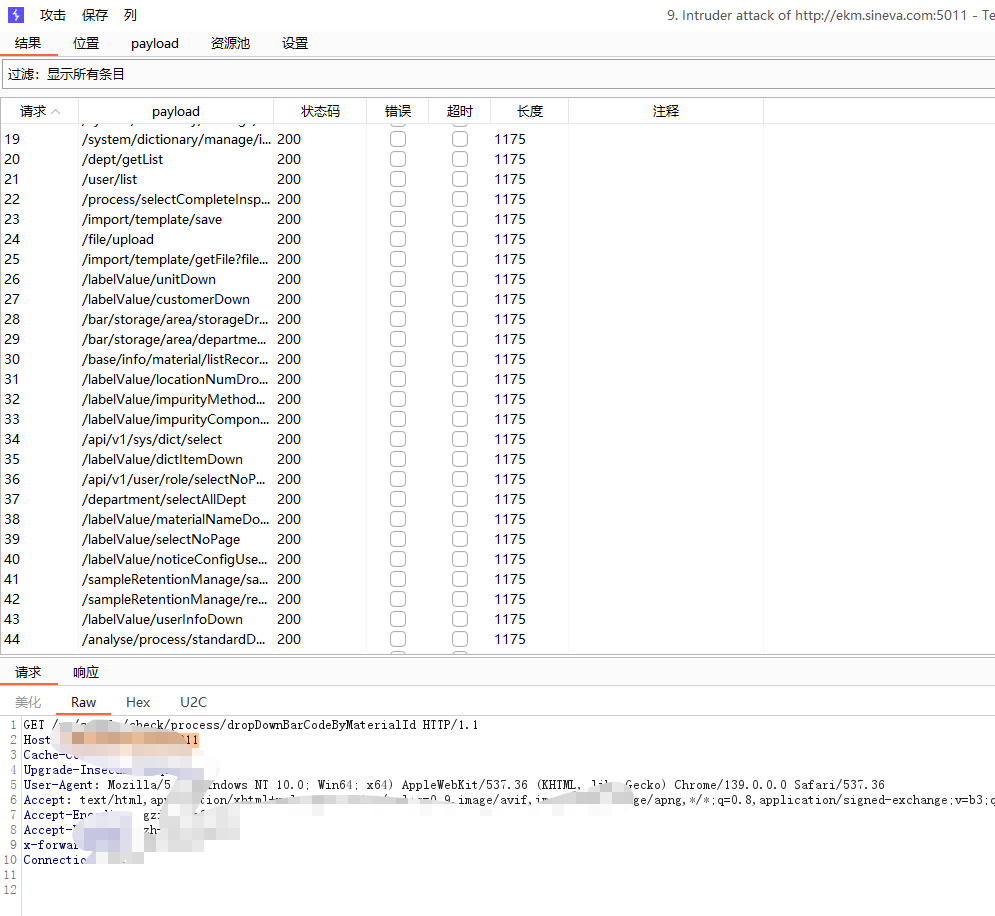Sort by the 请求 column header
995x916 pixels.
tap(39, 111)
